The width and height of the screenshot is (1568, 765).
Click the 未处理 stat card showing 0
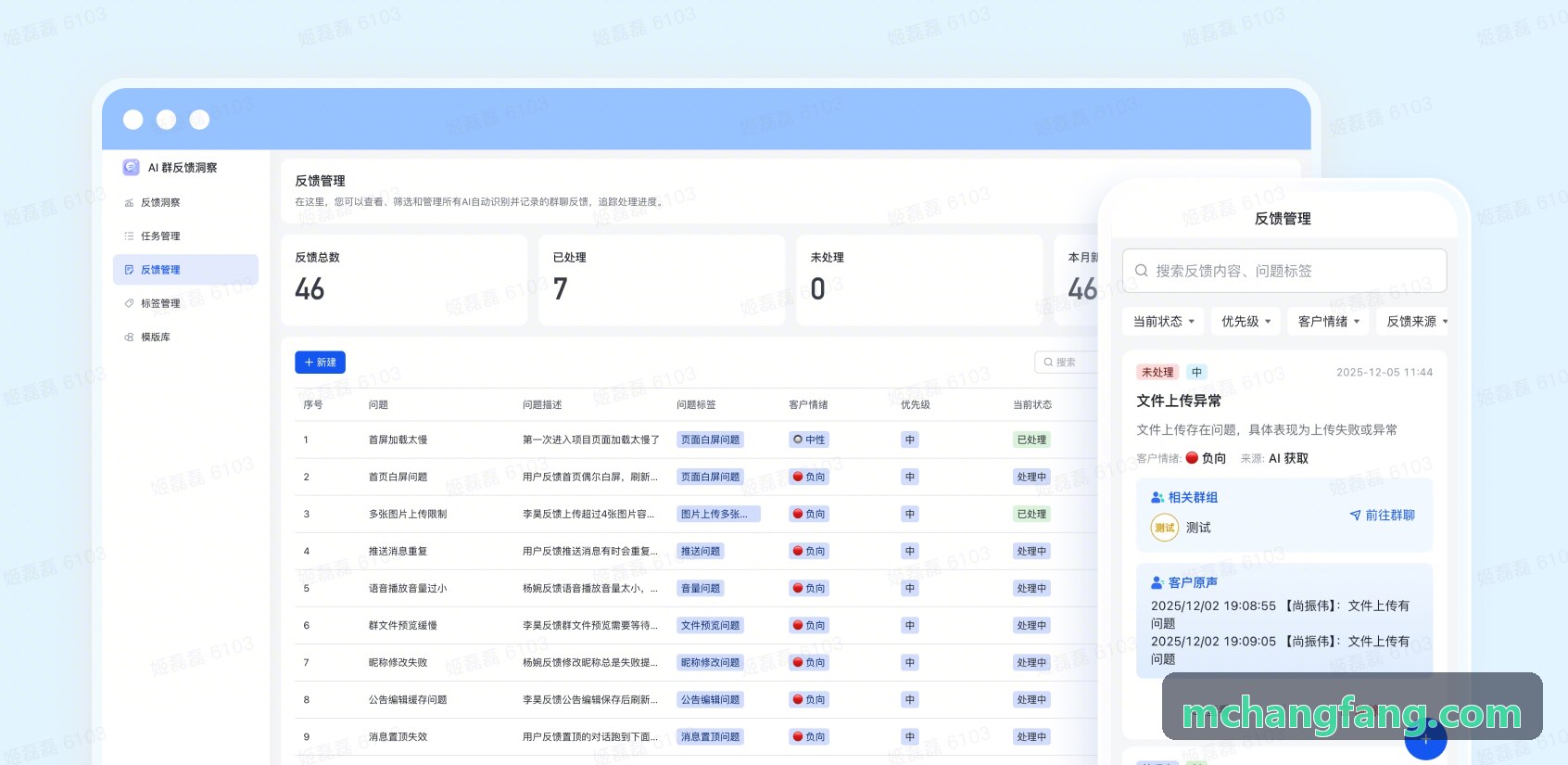pos(919,280)
